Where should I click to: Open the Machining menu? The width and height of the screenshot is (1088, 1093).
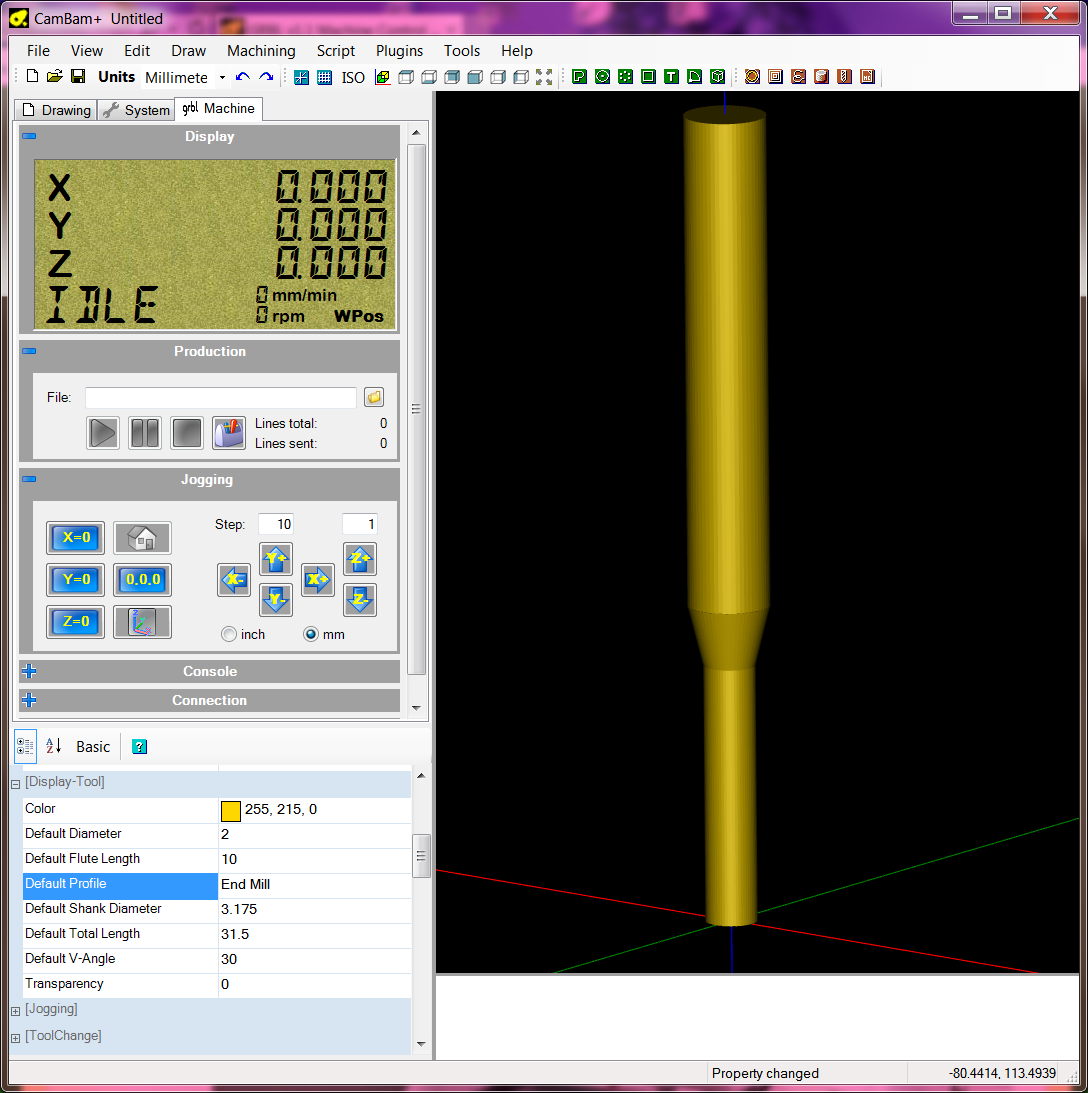pyautogui.click(x=261, y=51)
